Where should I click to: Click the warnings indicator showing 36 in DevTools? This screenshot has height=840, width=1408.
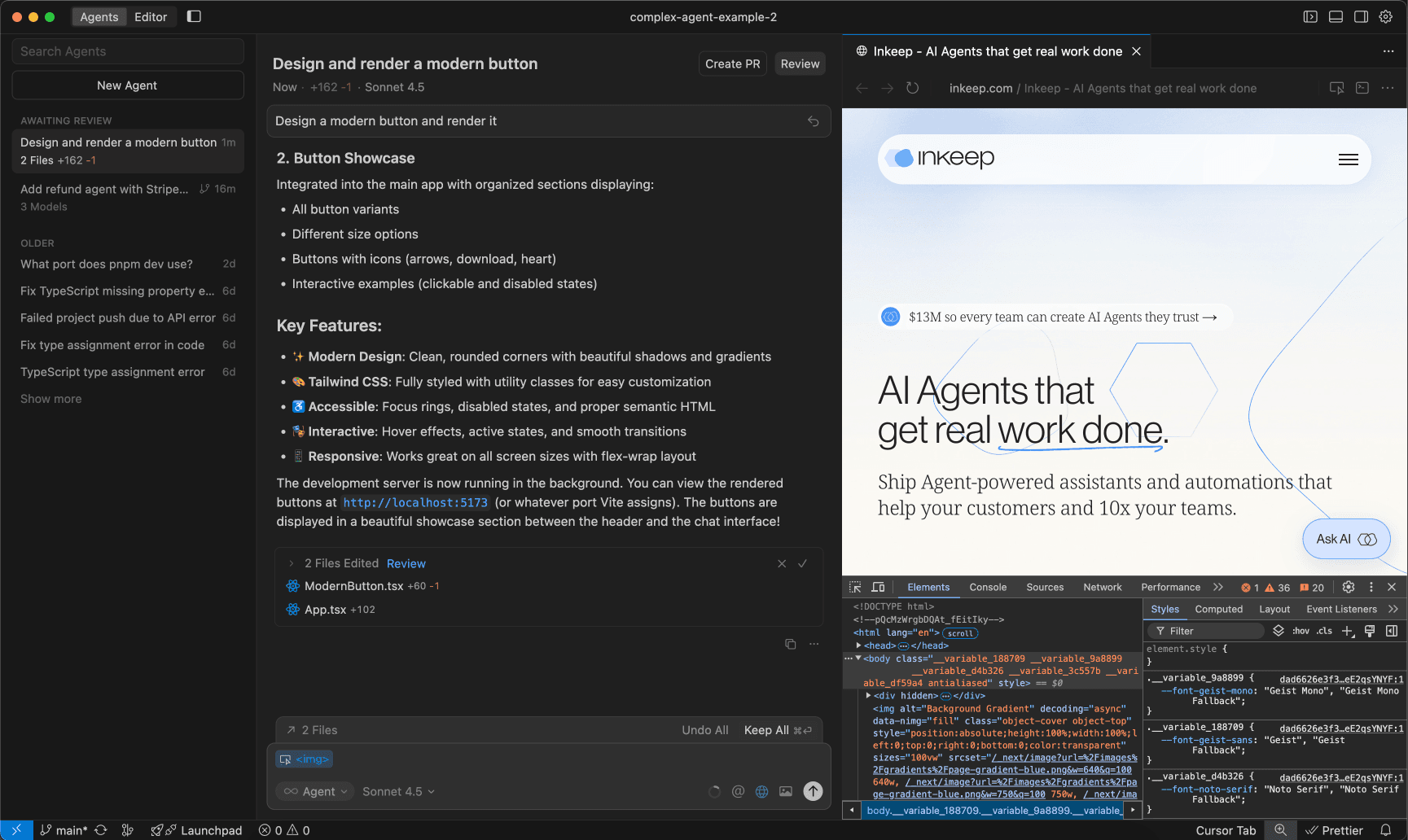pos(1276,587)
